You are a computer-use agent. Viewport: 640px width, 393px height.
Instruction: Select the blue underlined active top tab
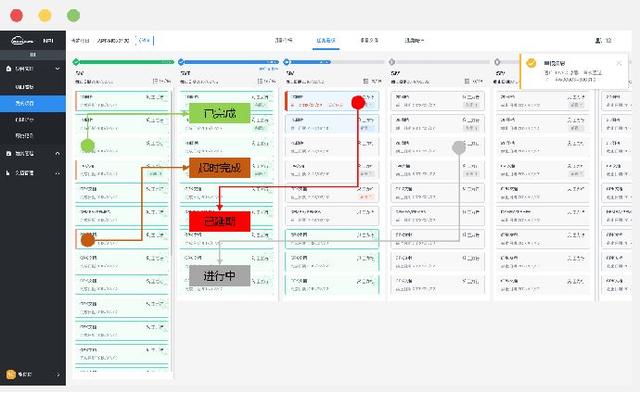pyautogui.click(x=326, y=40)
